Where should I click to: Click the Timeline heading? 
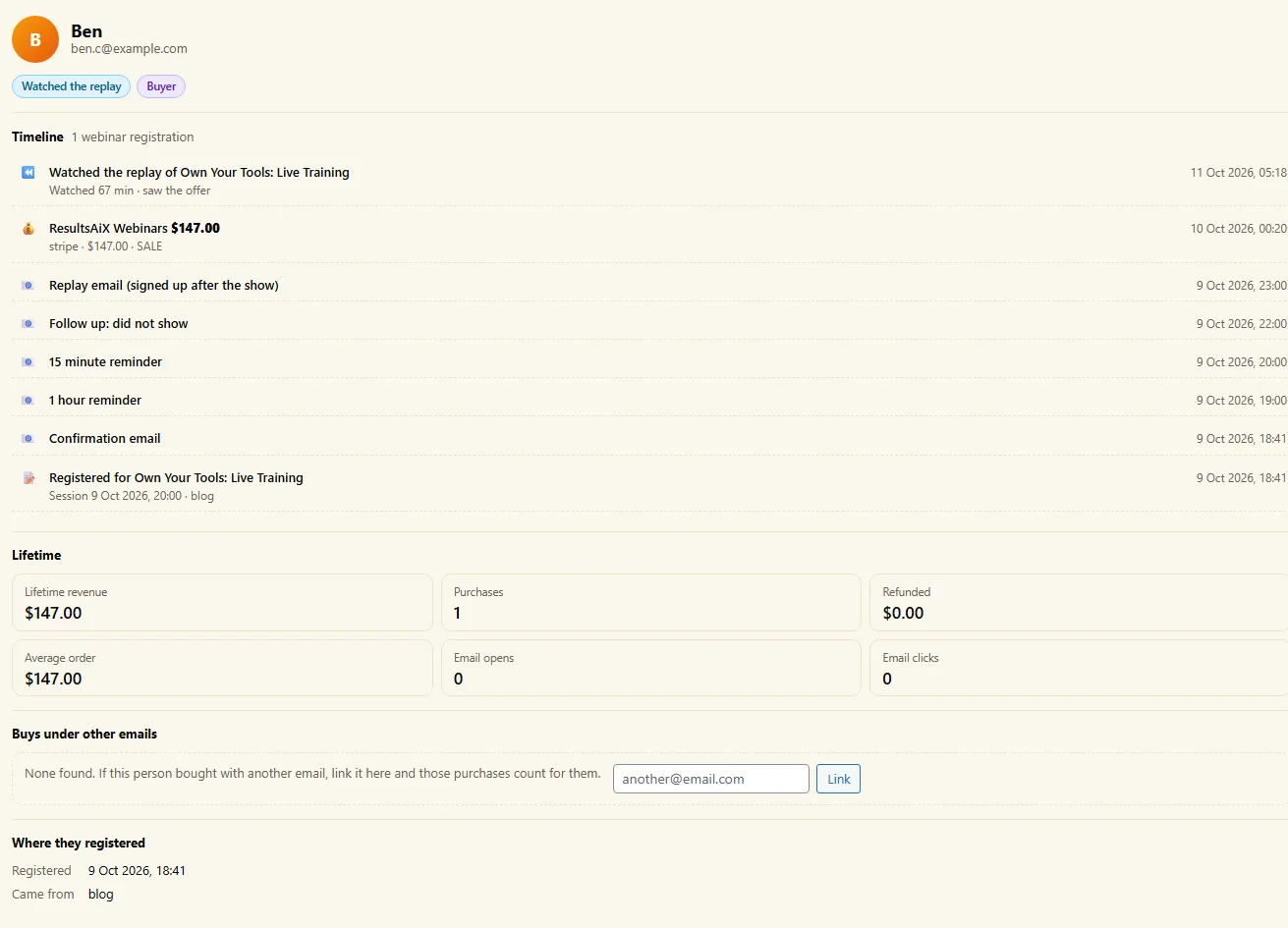[x=37, y=136]
